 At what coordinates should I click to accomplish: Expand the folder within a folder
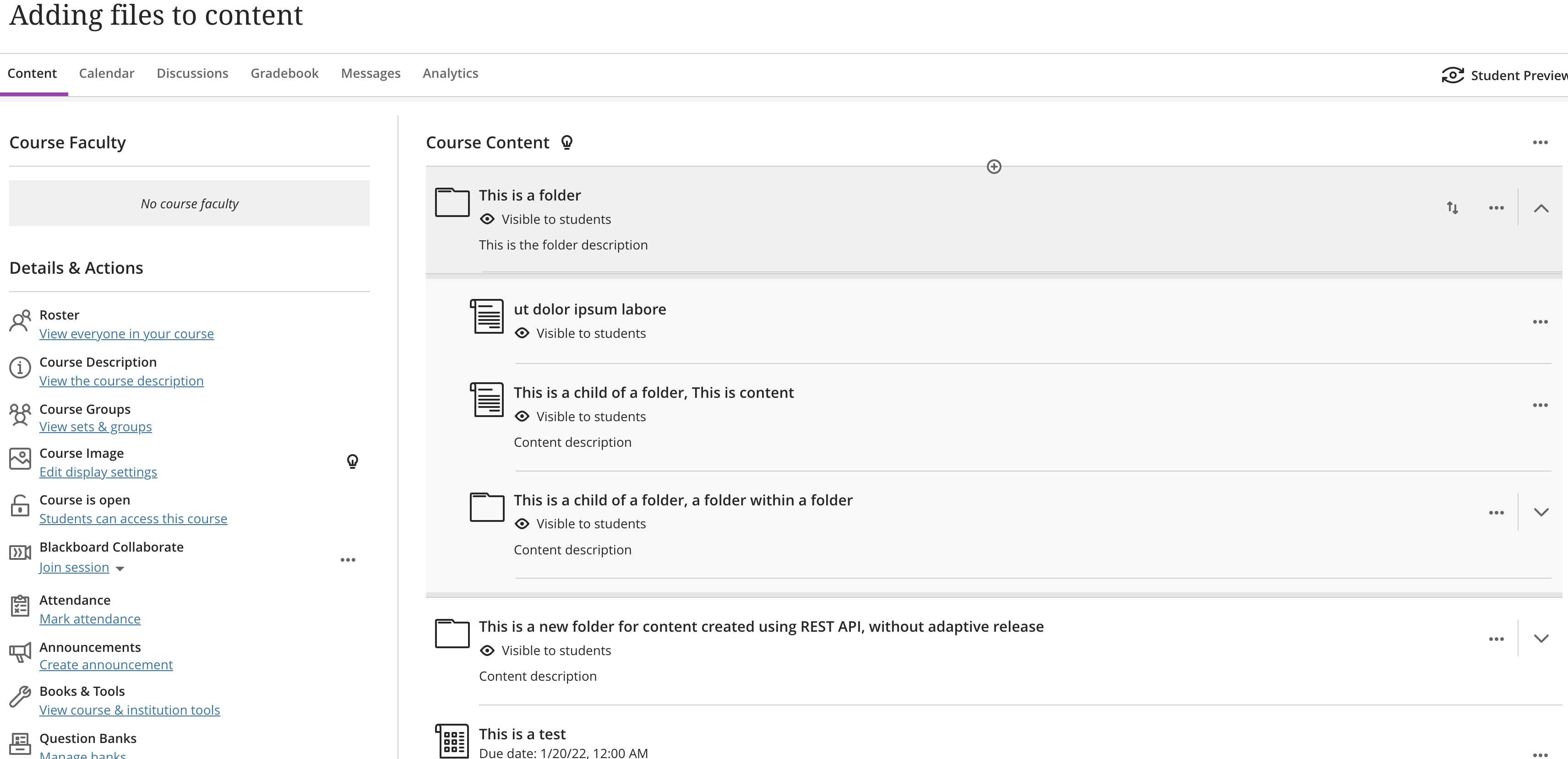tap(1541, 513)
